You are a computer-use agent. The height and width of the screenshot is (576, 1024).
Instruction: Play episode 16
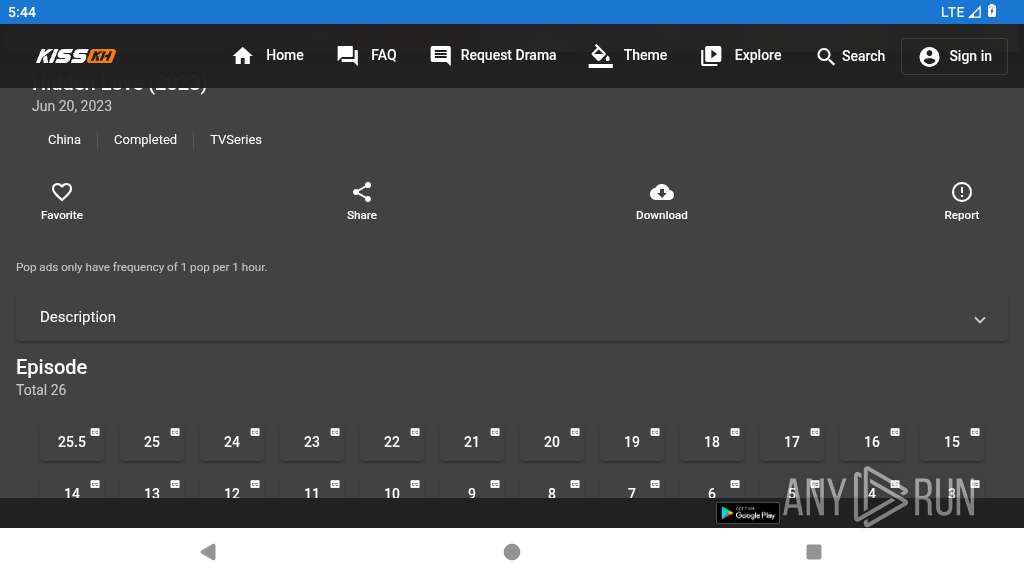[872, 442]
